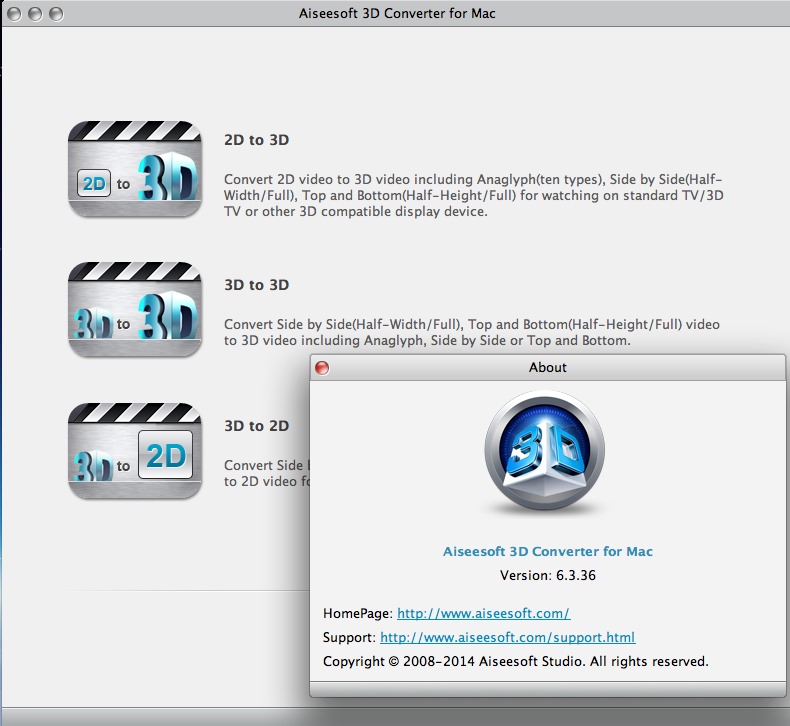Click the '3D to 3D' heading text
Viewport: 790px width, 726px height.
[256, 285]
